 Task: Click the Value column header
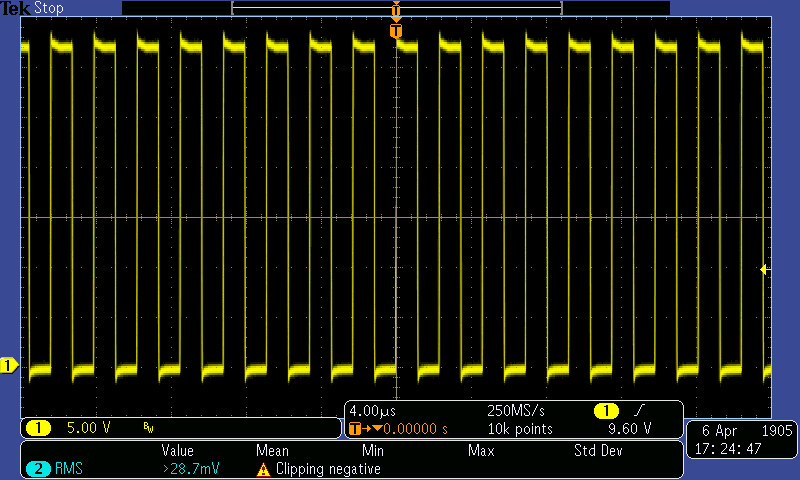pyautogui.click(x=178, y=450)
